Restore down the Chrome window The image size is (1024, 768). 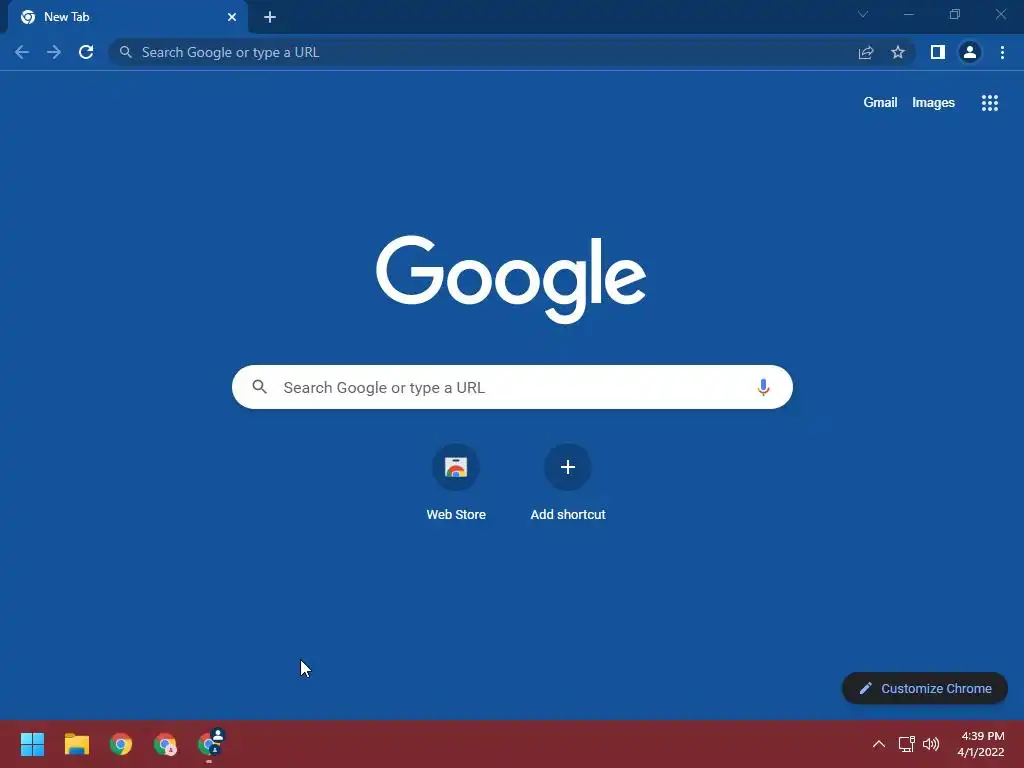coord(955,14)
